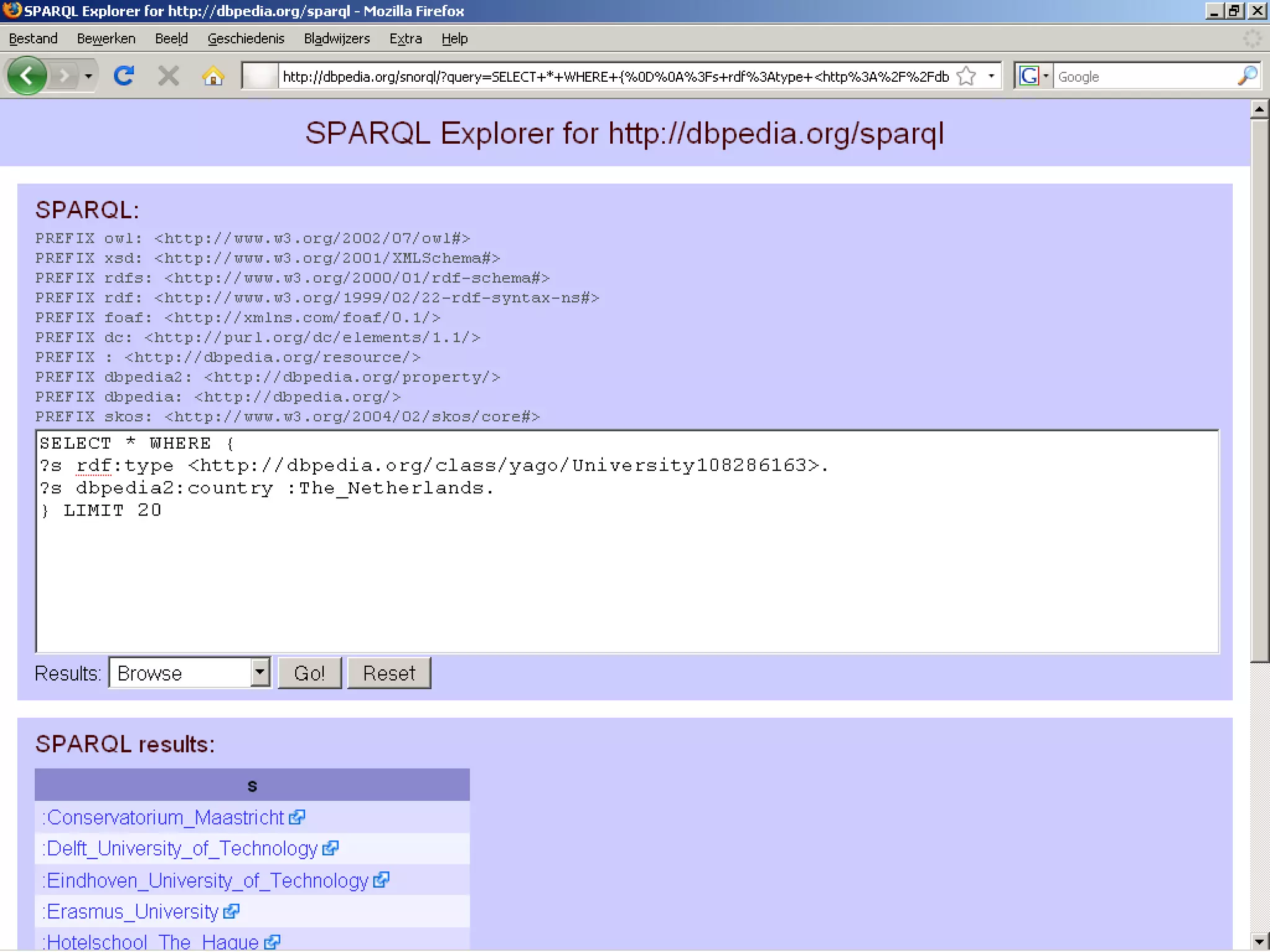
Task: Open the Bladwijzers menu
Action: [x=336, y=38]
